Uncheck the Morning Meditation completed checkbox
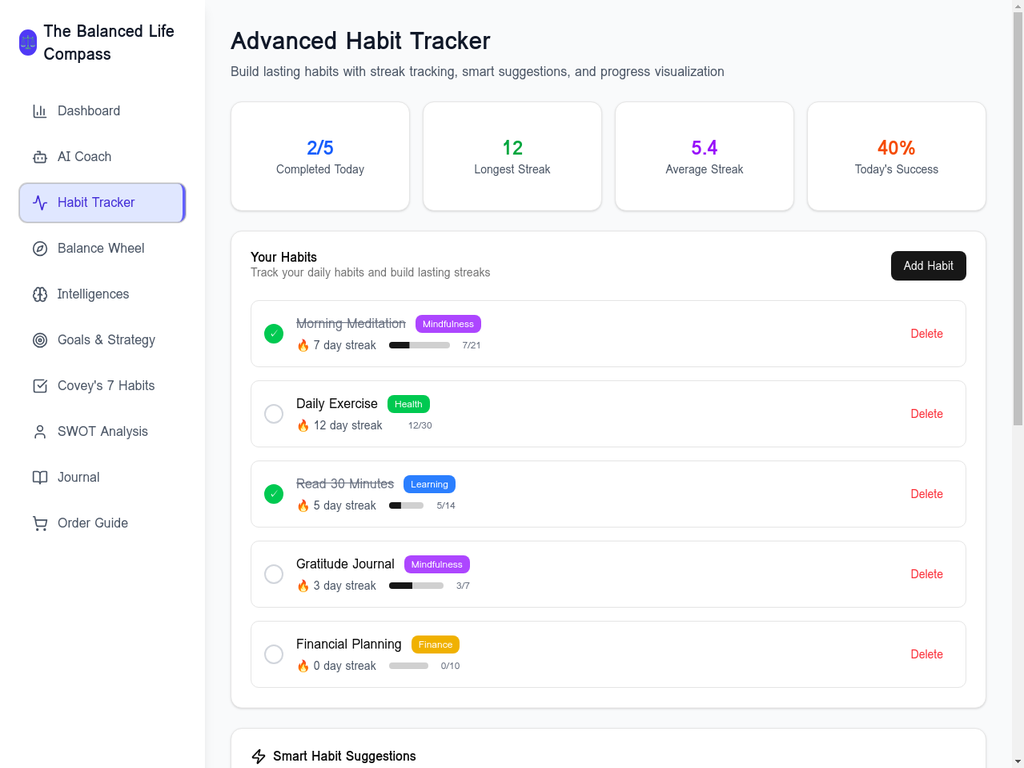The image size is (1024, 768). pos(274,333)
